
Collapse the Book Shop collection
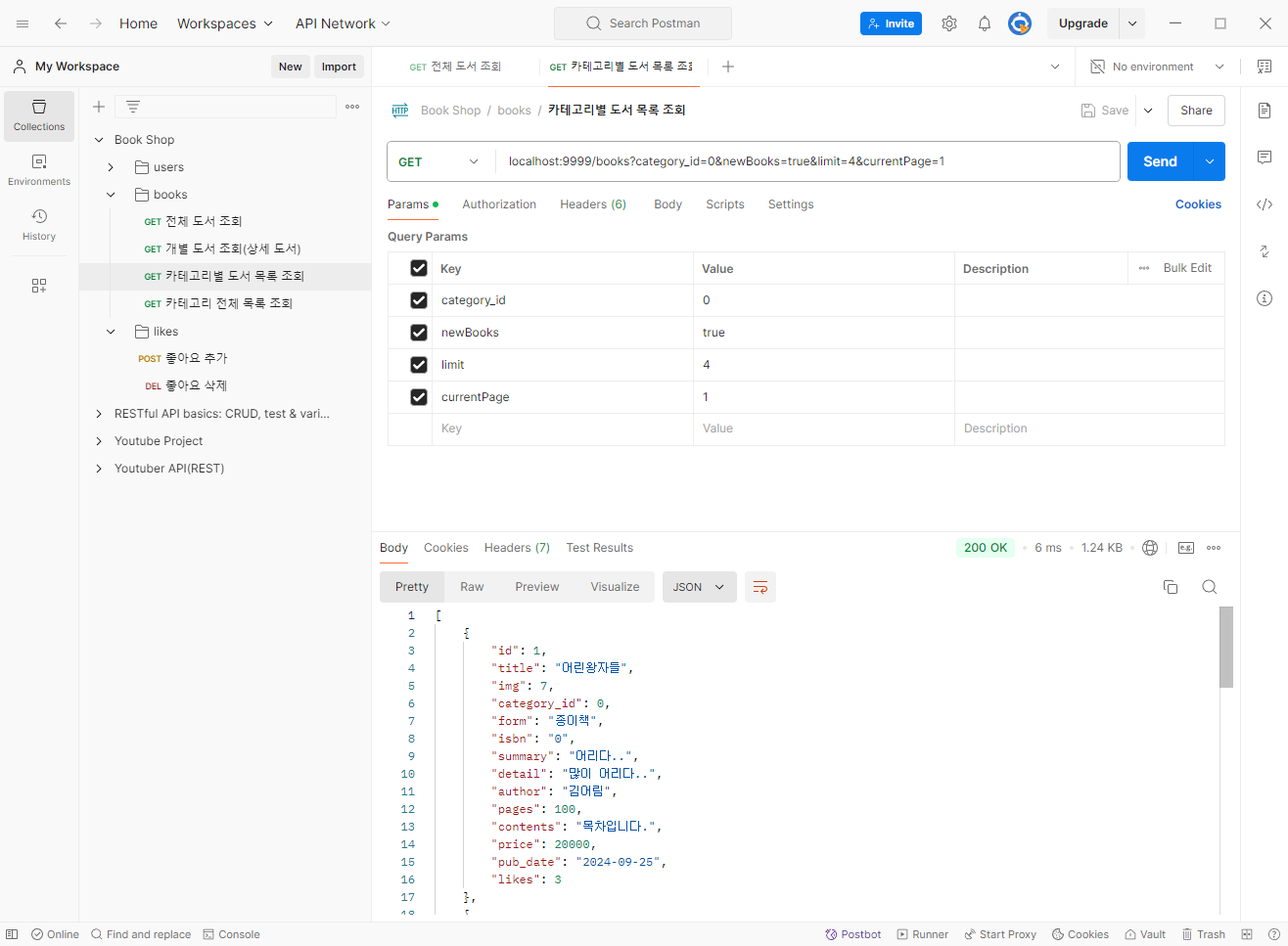coord(99,140)
